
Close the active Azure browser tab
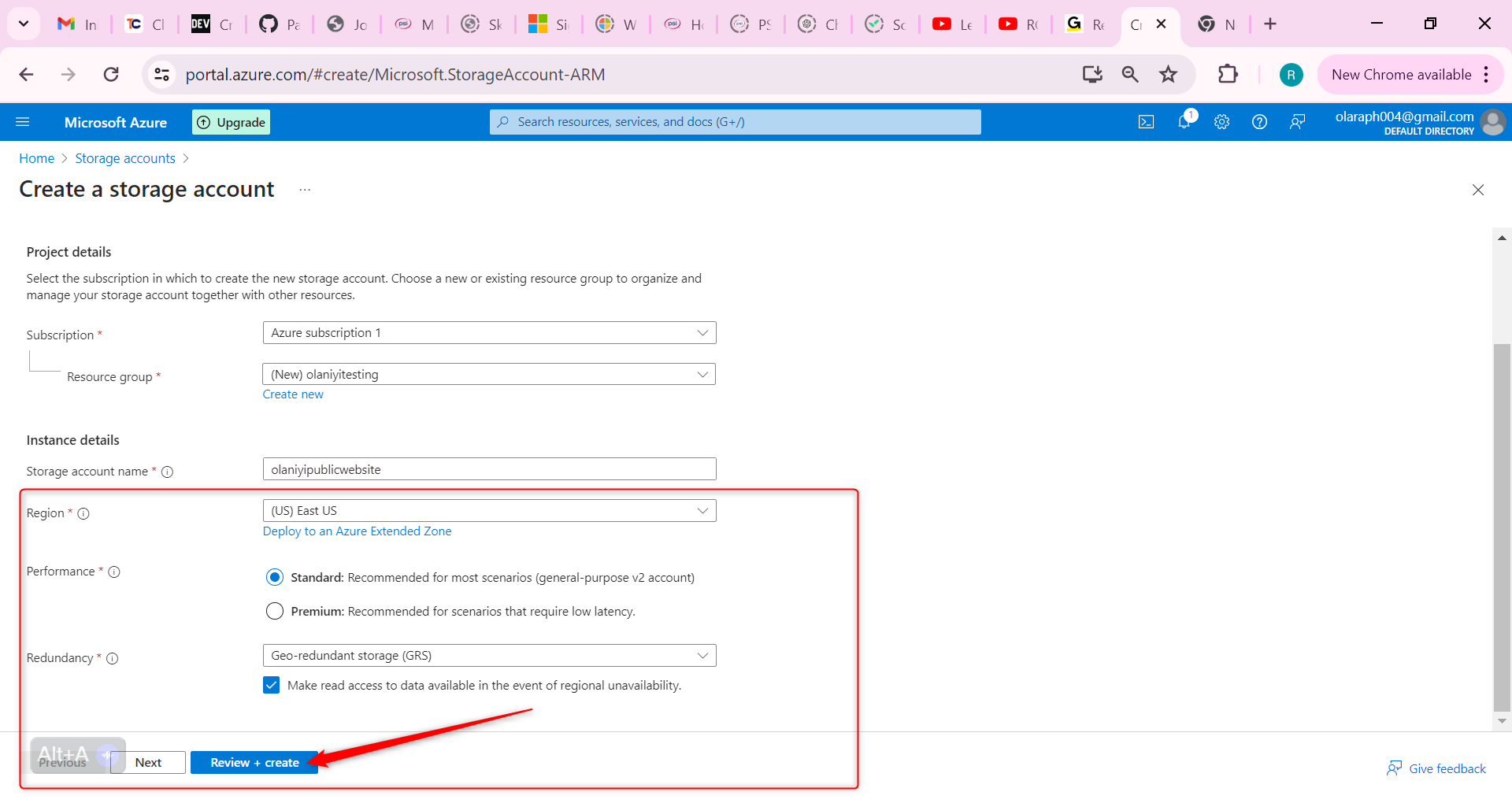(1162, 24)
